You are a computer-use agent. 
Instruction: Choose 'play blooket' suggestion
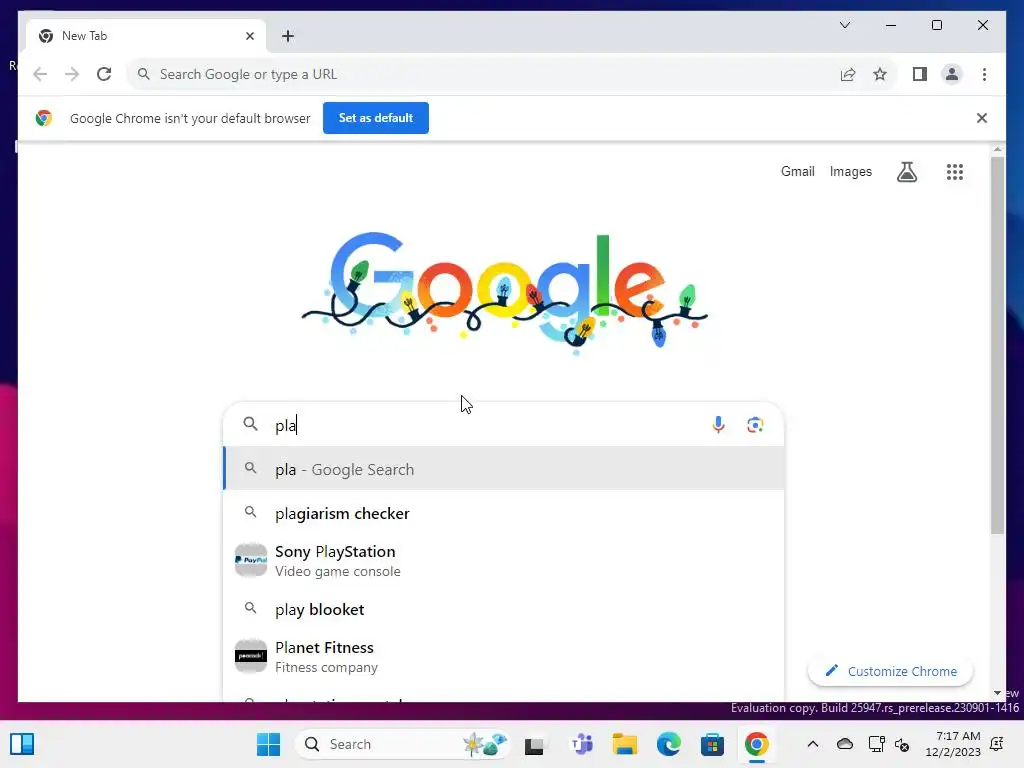click(504, 609)
